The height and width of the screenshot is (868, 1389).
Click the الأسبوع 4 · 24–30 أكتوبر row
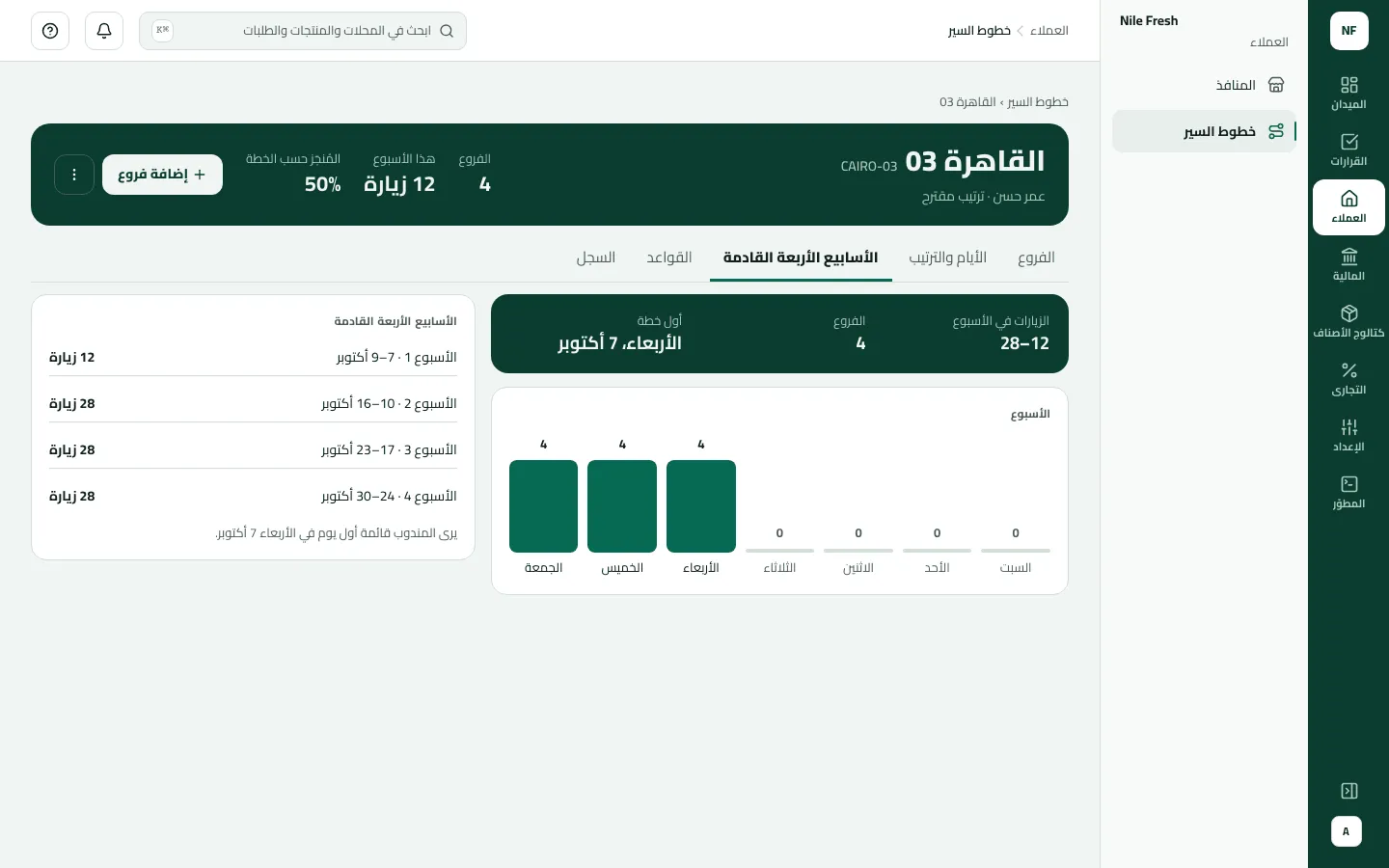pos(253,497)
